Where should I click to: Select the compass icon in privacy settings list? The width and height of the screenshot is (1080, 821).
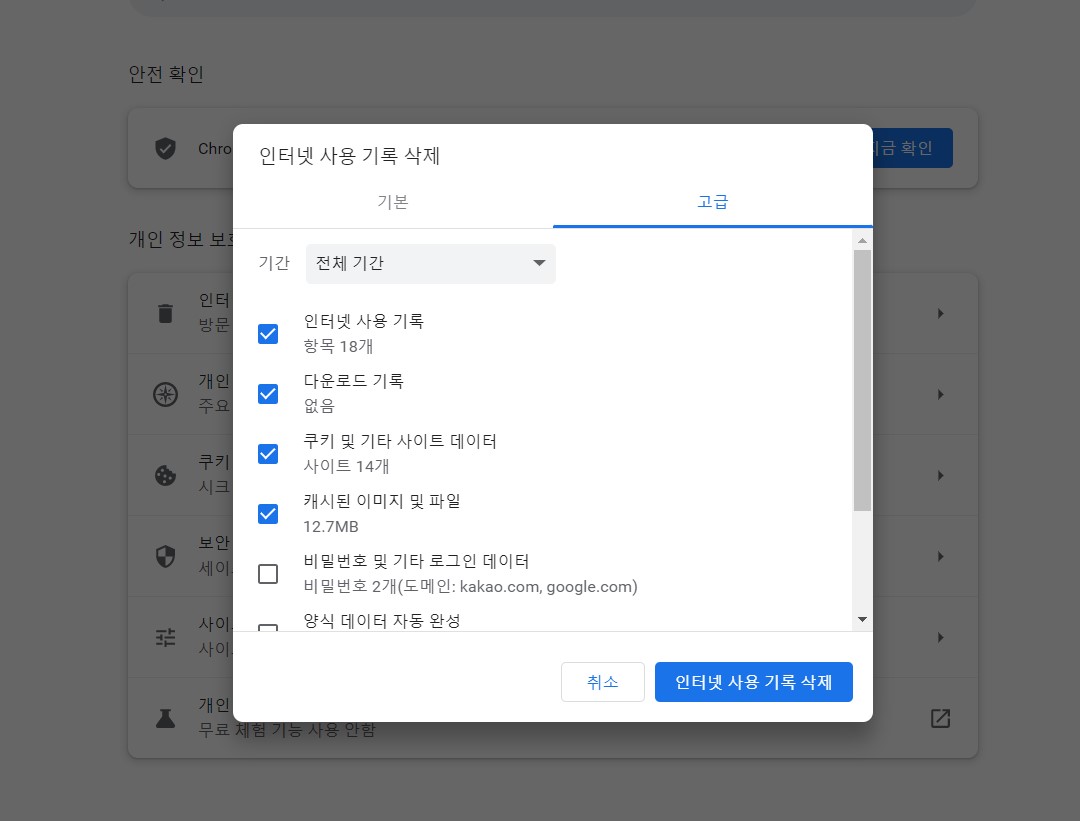pyautogui.click(x=165, y=394)
